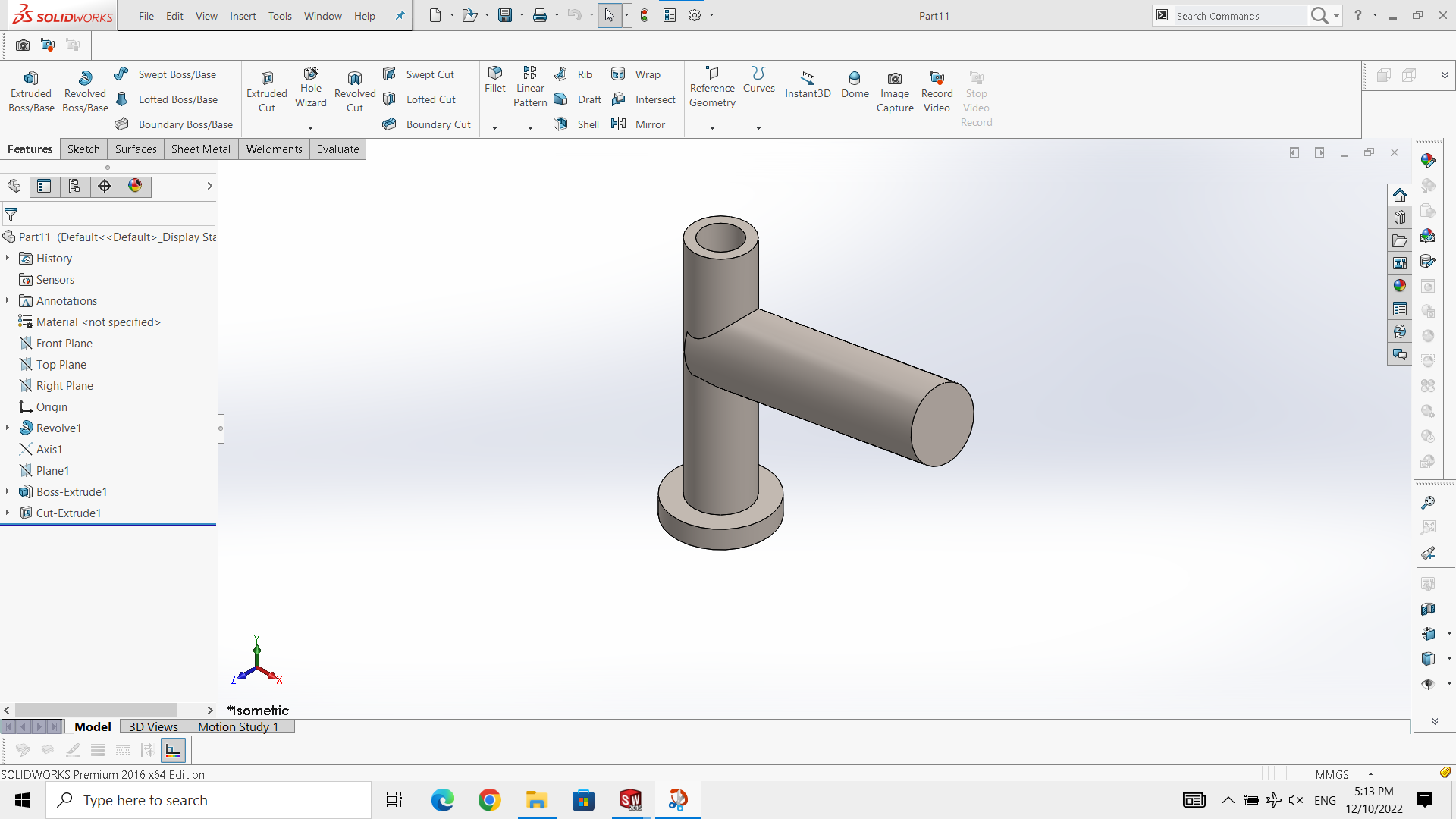Open the Reference Geometry dropdown arrow
Image resolution: width=1456 pixels, height=819 pixels.
pos(712,128)
